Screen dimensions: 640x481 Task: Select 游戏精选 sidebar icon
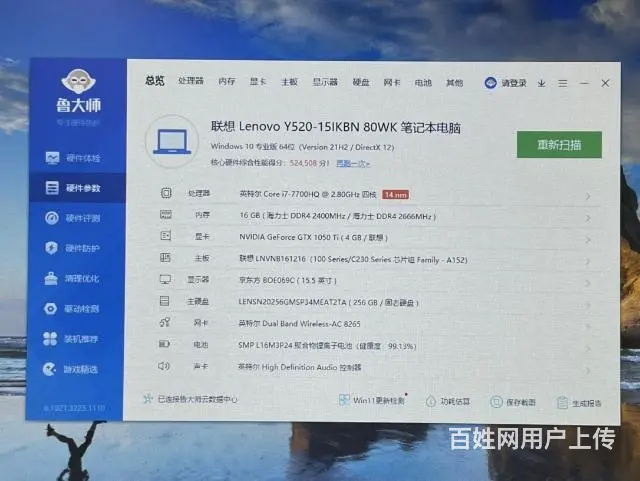(x=52, y=369)
